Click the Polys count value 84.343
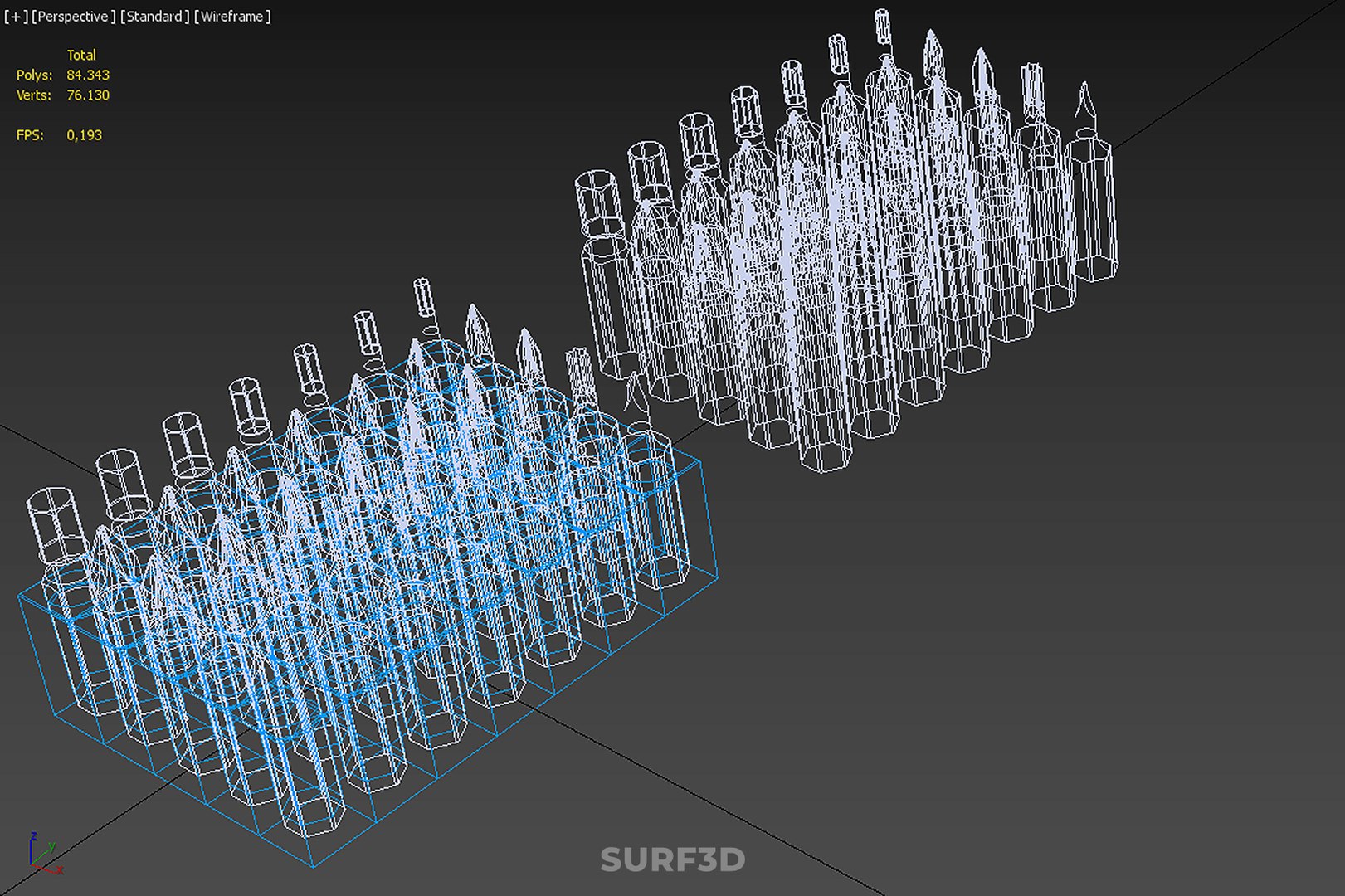This screenshot has width=1345, height=896. click(x=88, y=75)
